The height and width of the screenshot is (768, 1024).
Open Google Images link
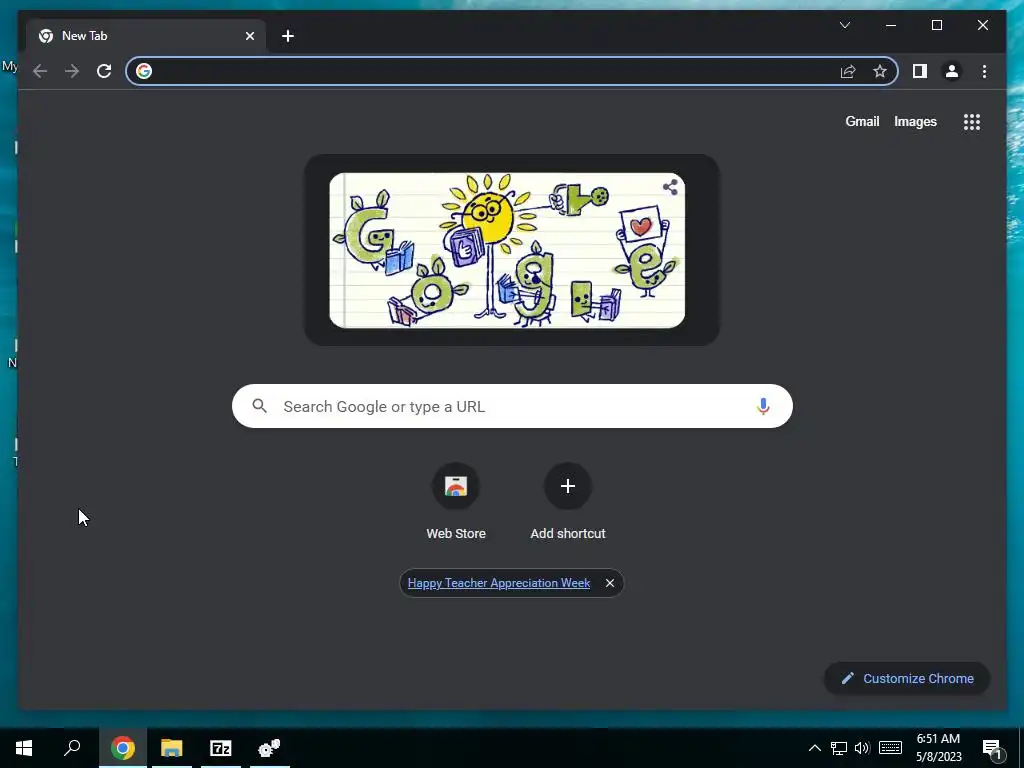915,121
